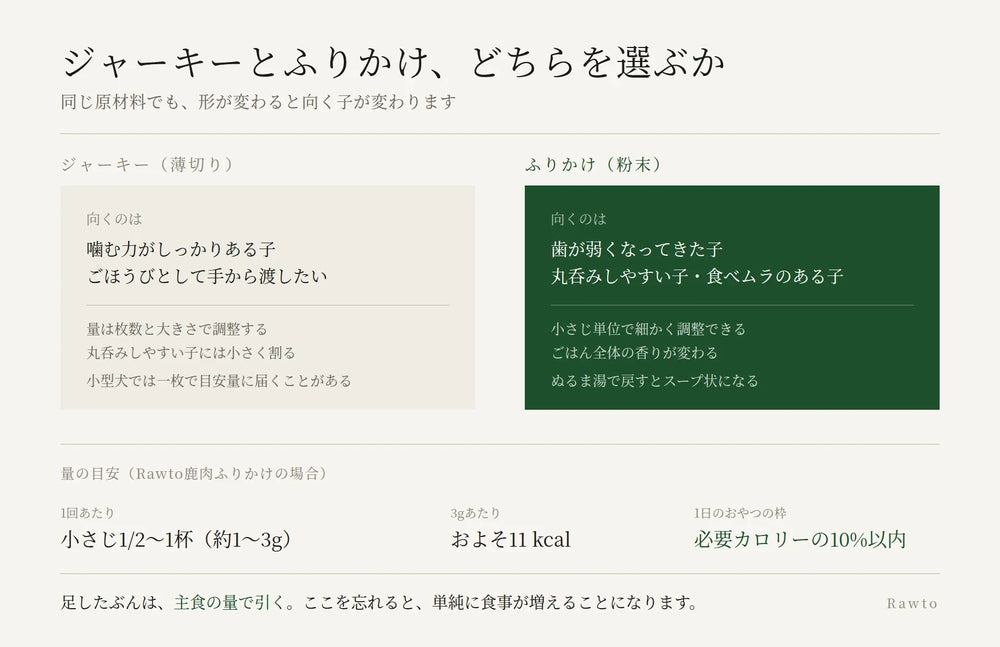Click 小さじ単位で細かく調整できる
This screenshot has width=1000, height=647.
[649, 329]
